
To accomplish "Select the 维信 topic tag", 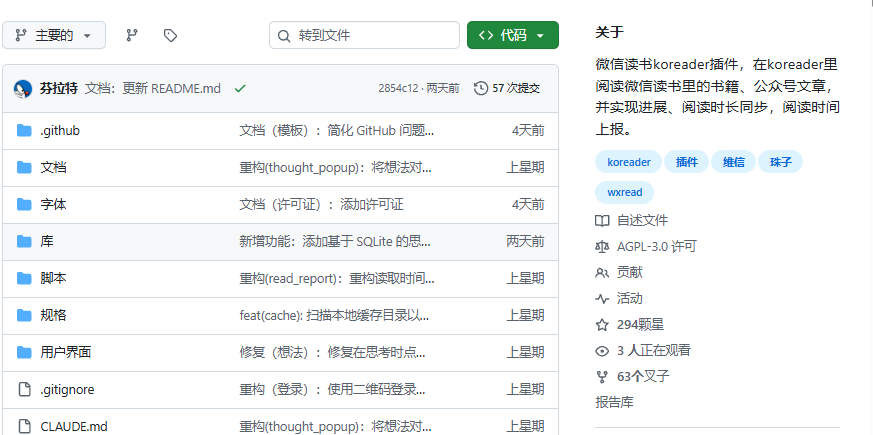I will point(734,162).
